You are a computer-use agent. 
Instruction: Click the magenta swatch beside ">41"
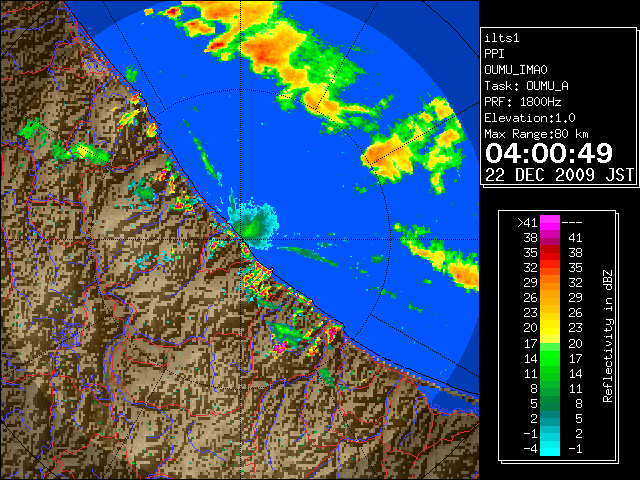tap(550, 223)
